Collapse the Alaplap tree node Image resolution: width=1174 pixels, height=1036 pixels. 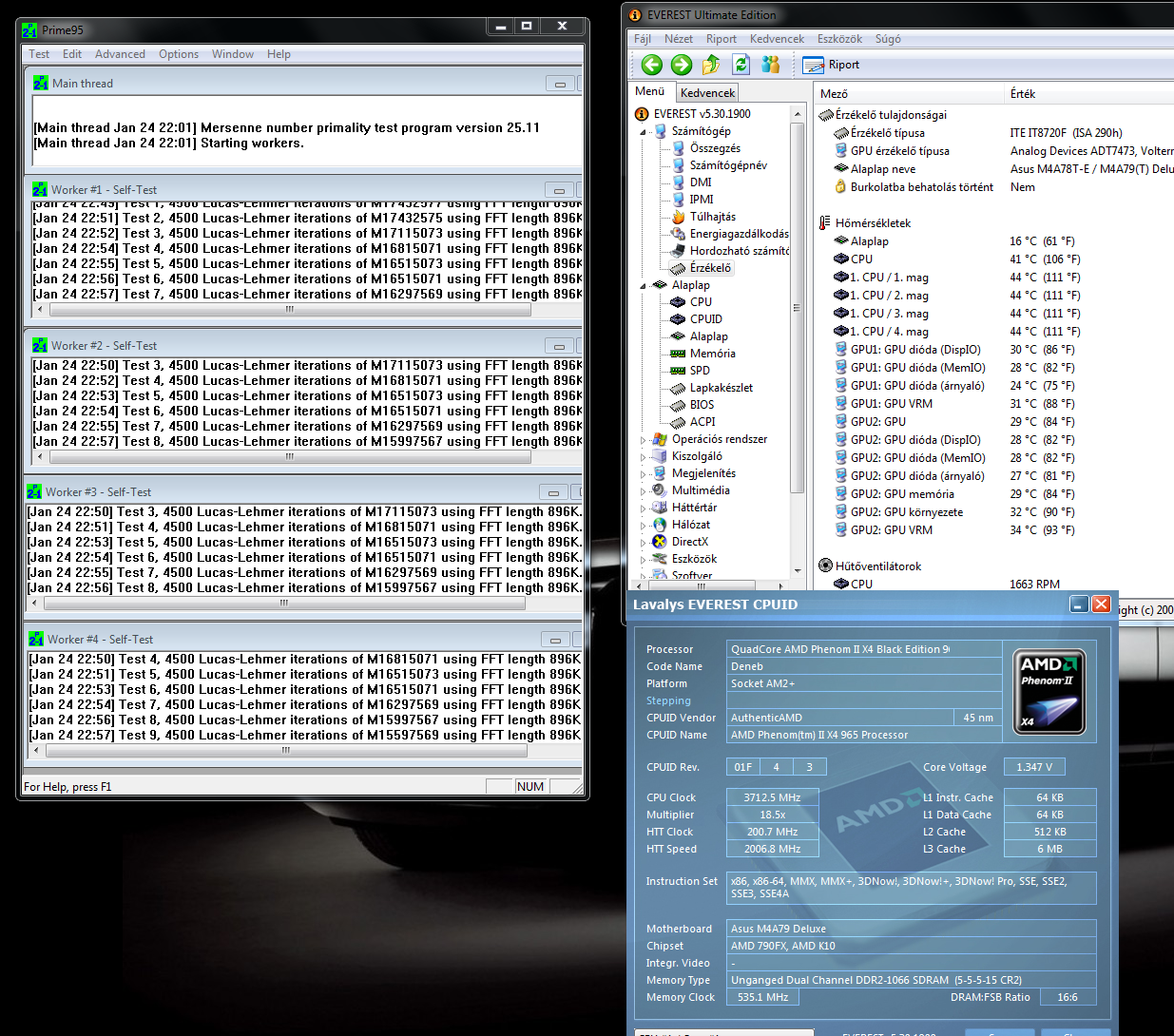coord(644,285)
